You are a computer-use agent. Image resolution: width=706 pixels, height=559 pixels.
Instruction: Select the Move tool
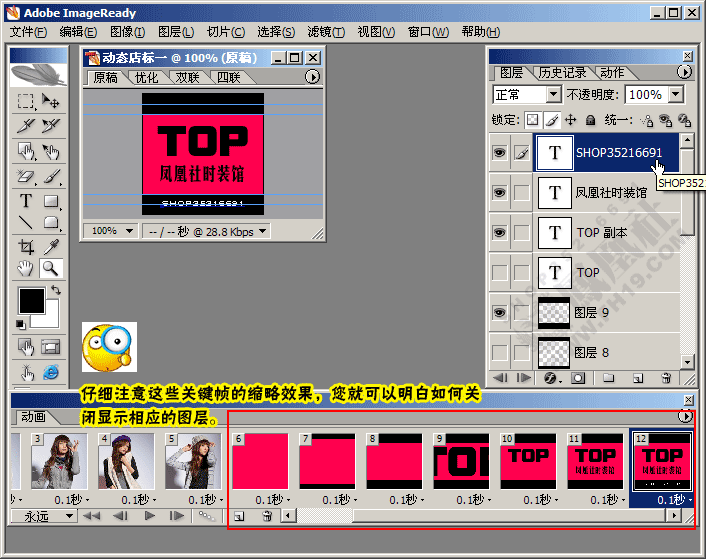tap(51, 101)
